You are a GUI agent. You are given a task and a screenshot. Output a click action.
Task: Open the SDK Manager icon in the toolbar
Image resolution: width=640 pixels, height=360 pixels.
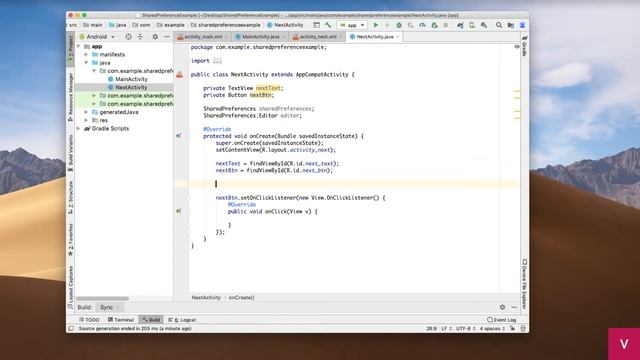click(484, 25)
